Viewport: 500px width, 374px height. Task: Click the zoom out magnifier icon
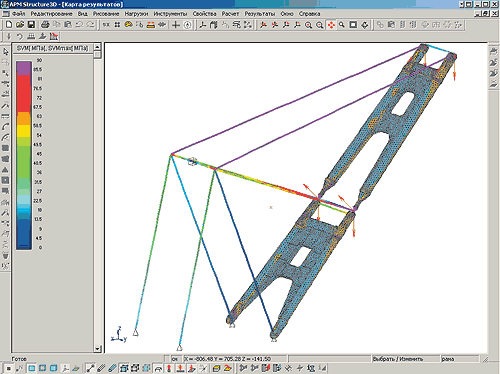320,25
